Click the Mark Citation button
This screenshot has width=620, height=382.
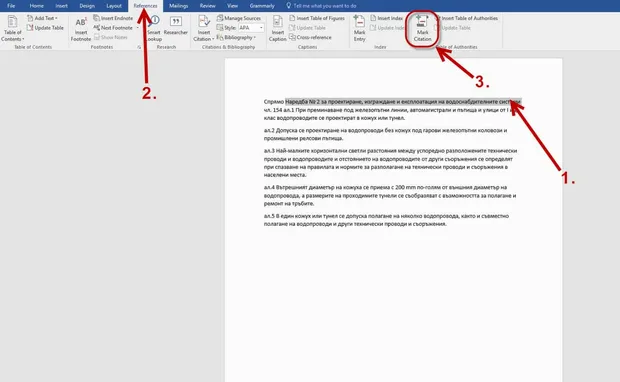tap(422, 28)
